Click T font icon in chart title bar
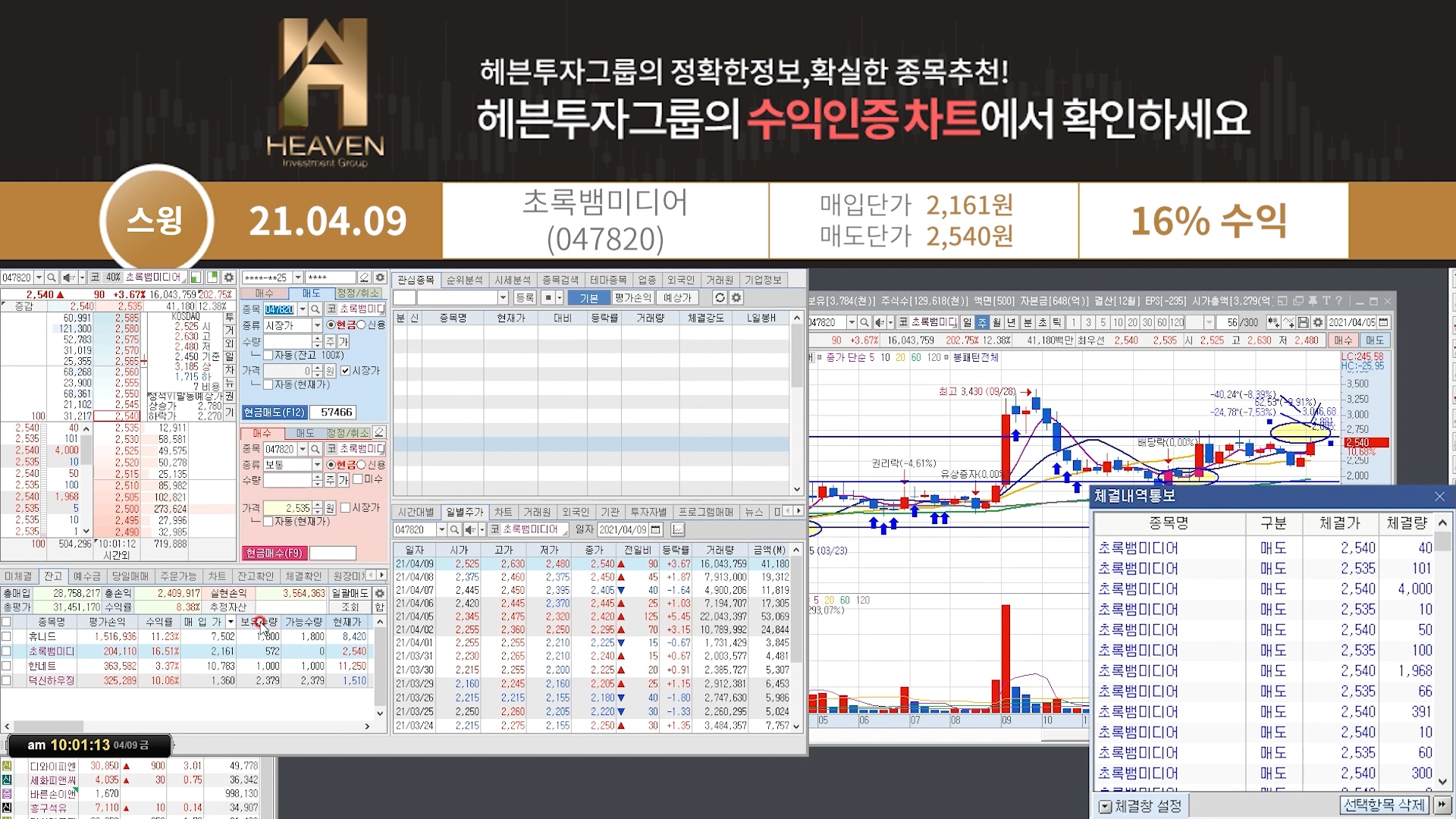 coord(1326,301)
